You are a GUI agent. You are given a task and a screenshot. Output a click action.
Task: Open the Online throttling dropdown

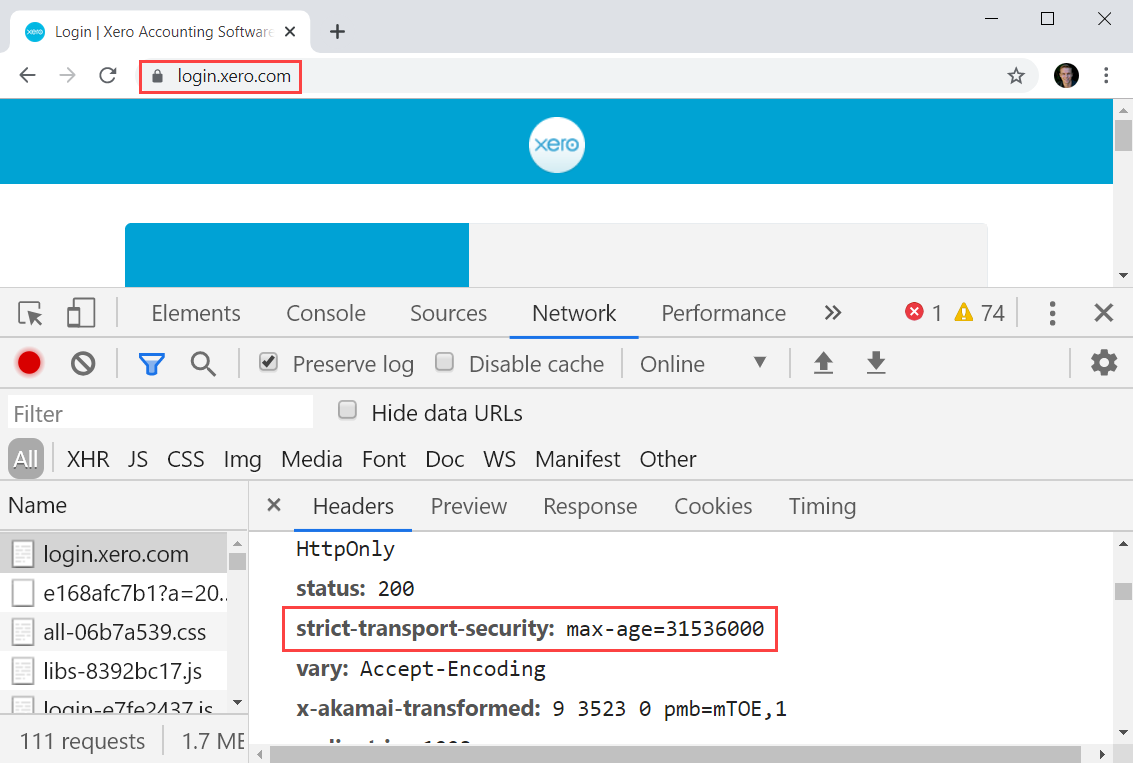pos(702,363)
